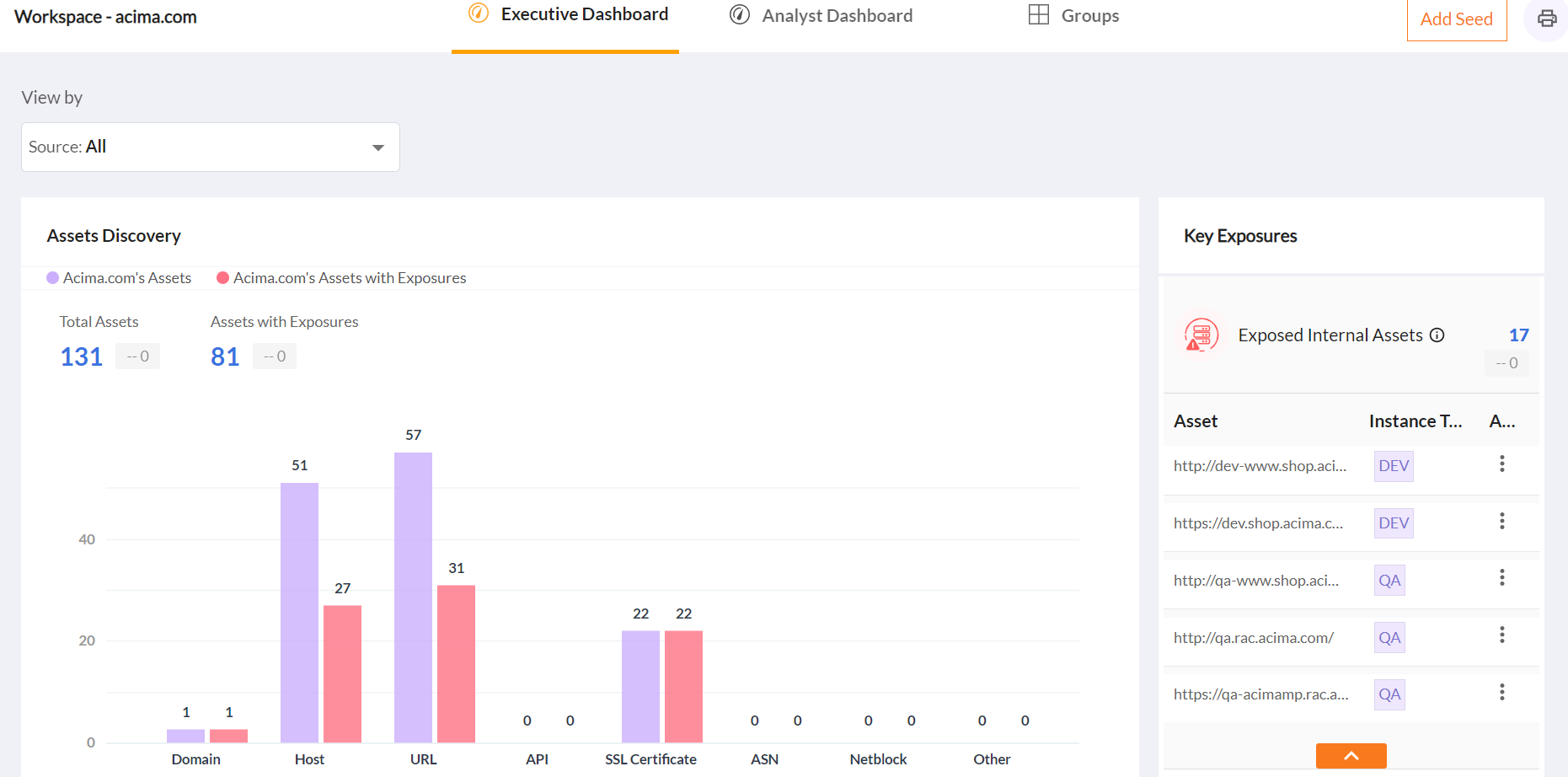The height and width of the screenshot is (777, 1568).
Task: Open actions menu for https://qa-acimamp.rac.a... row
Action: 1502,692
